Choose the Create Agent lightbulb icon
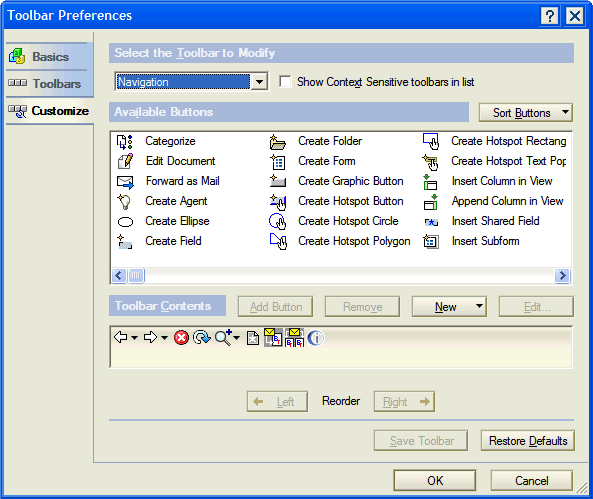 [124, 202]
